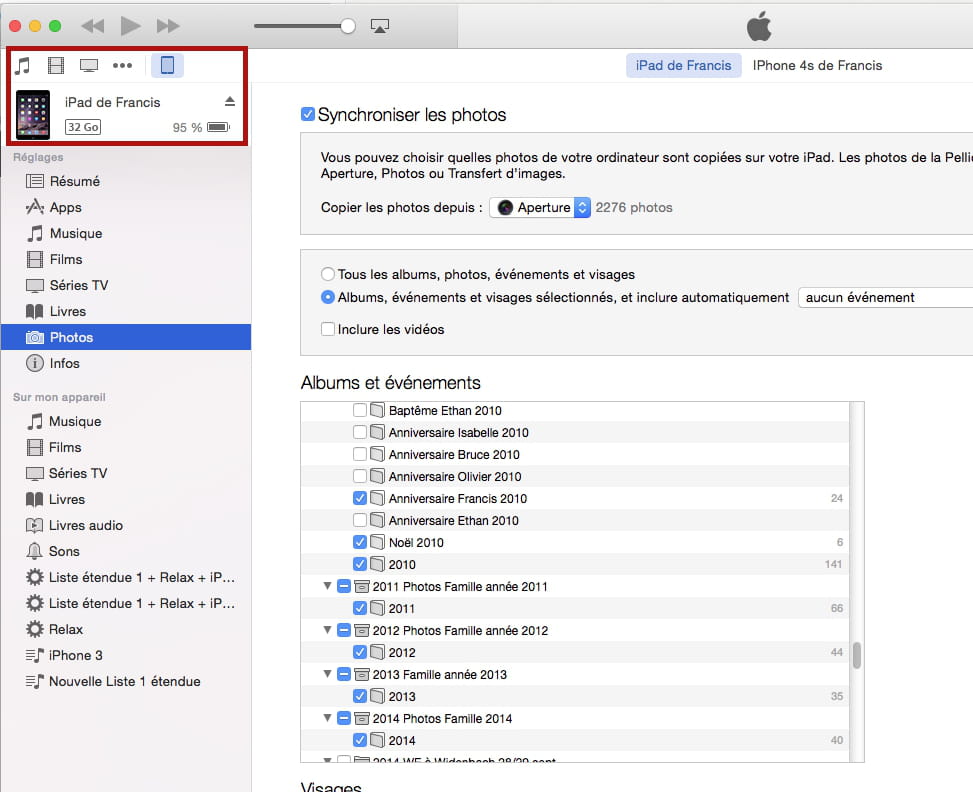Image resolution: width=973 pixels, height=792 pixels.
Task: Click the Musique note icon under Sur mon appareil
Action: coord(35,421)
